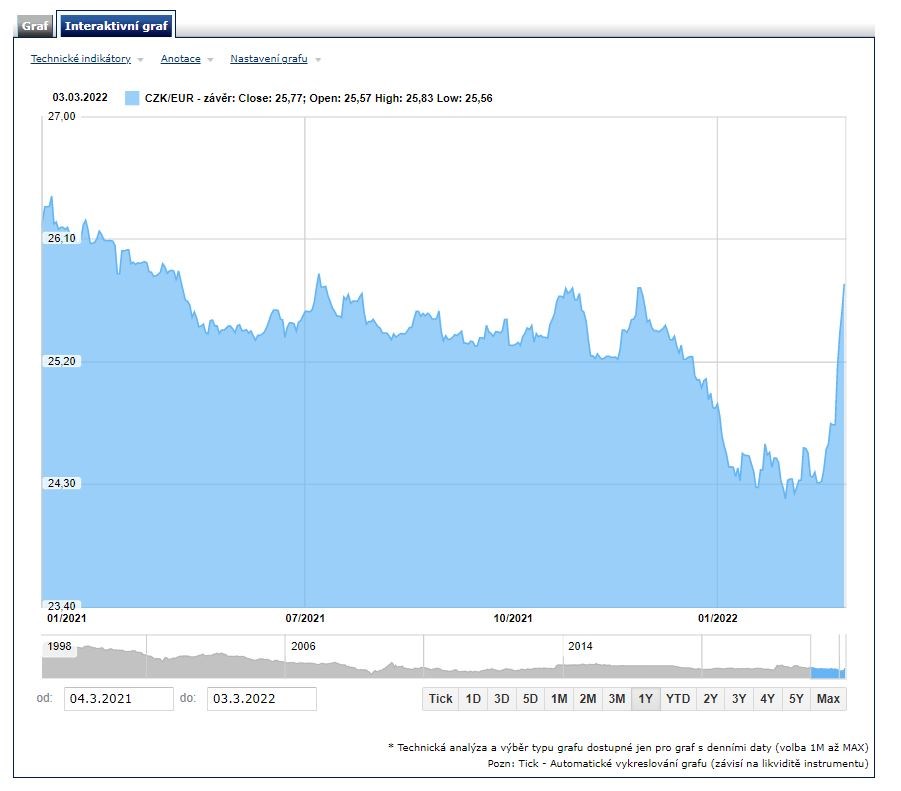Choose the 3D time range
Screen dimensions: 901x791
[x=502, y=699]
